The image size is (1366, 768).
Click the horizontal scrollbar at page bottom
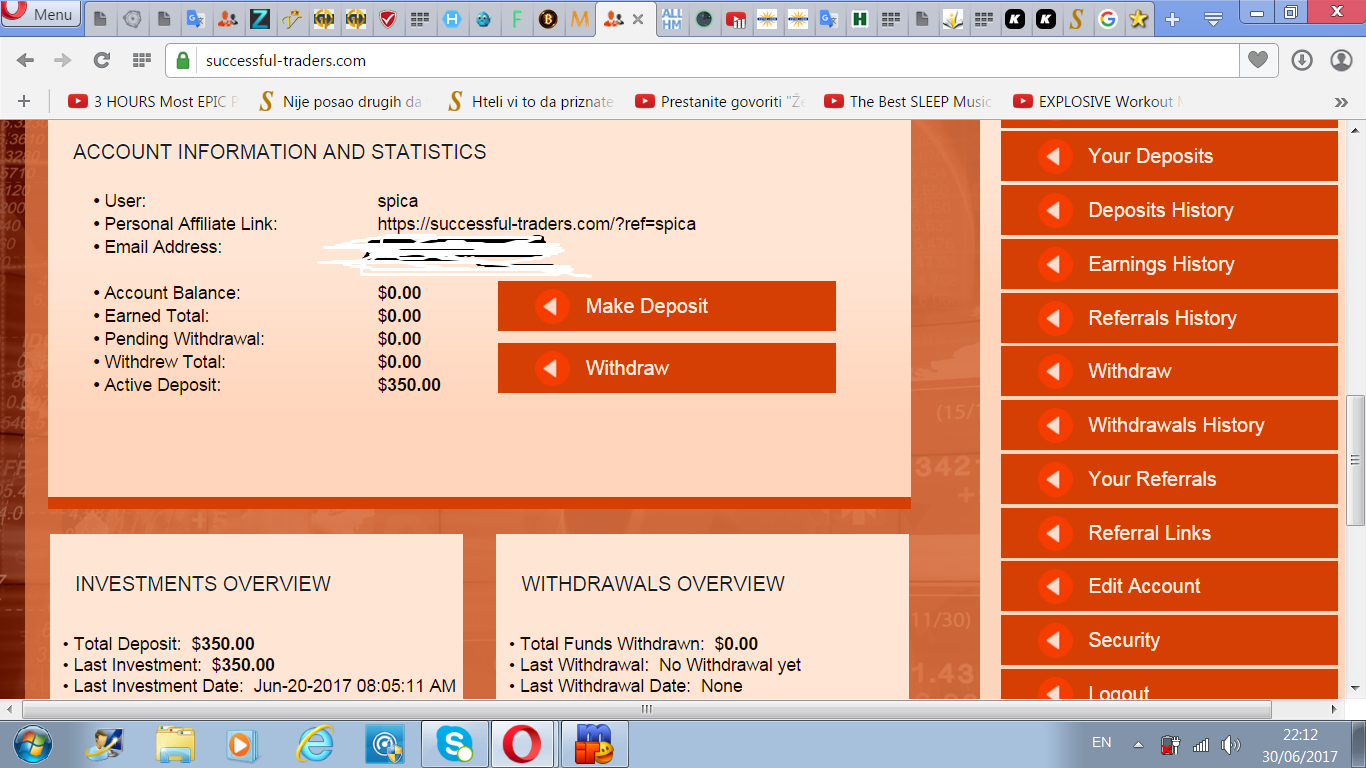point(646,709)
